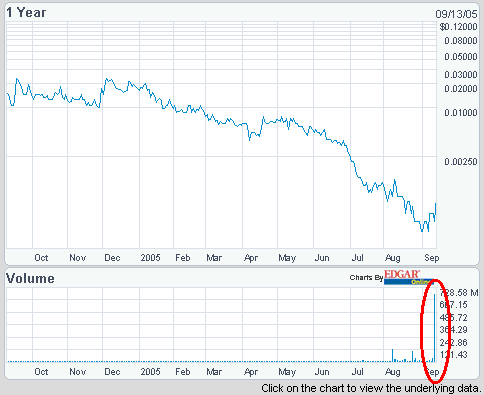
Task: Select the '0.00250' price axis label
Action: click(461, 162)
